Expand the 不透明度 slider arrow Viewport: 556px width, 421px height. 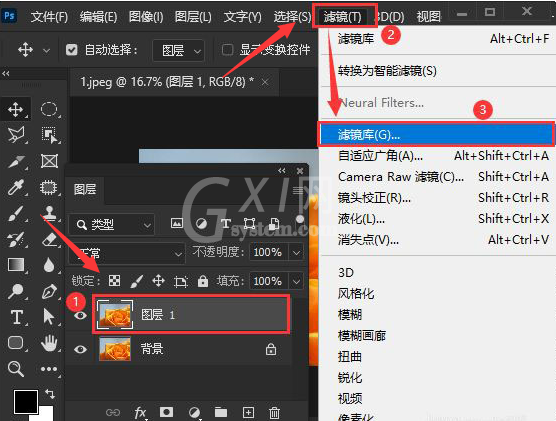[x=296, y=253]
